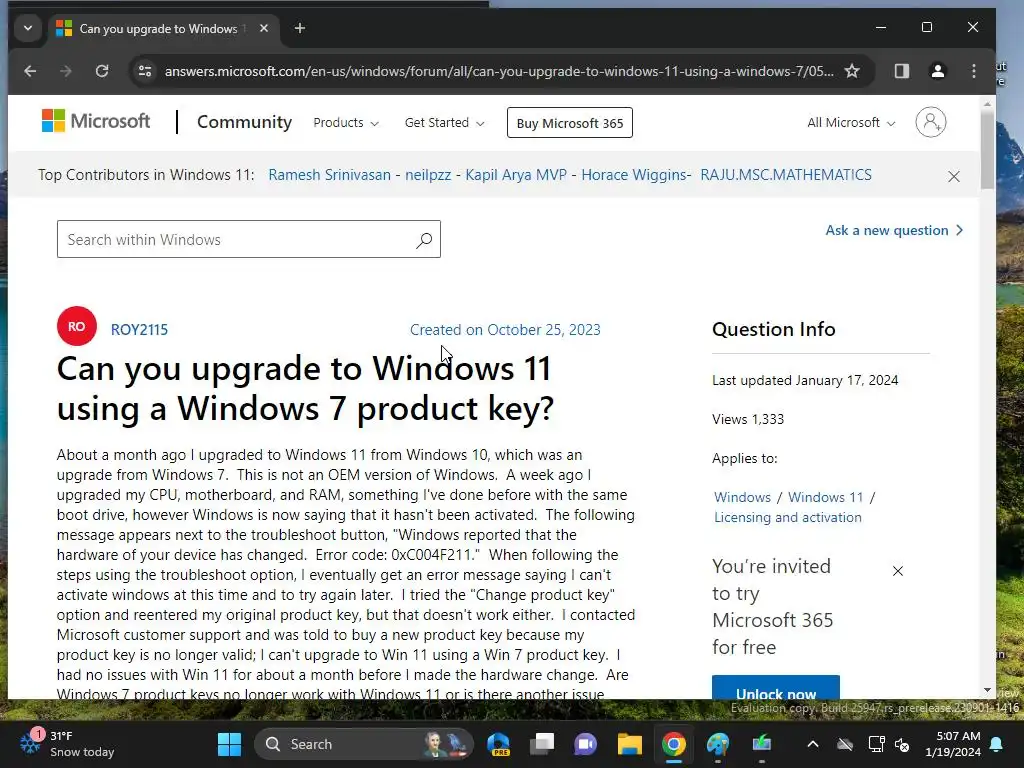Click Ask a new question link
The height and width of the screenshot is (768, 1024).
pos(894,231)
